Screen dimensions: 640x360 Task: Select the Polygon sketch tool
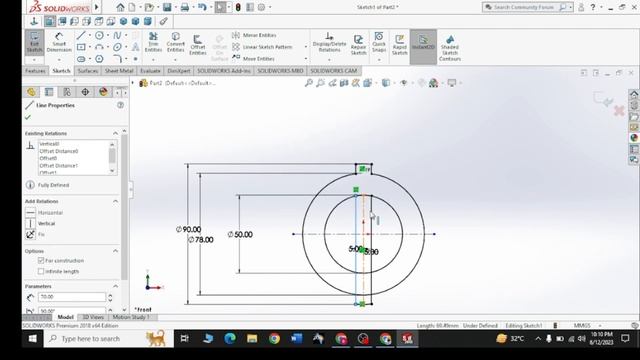point(99,59)
